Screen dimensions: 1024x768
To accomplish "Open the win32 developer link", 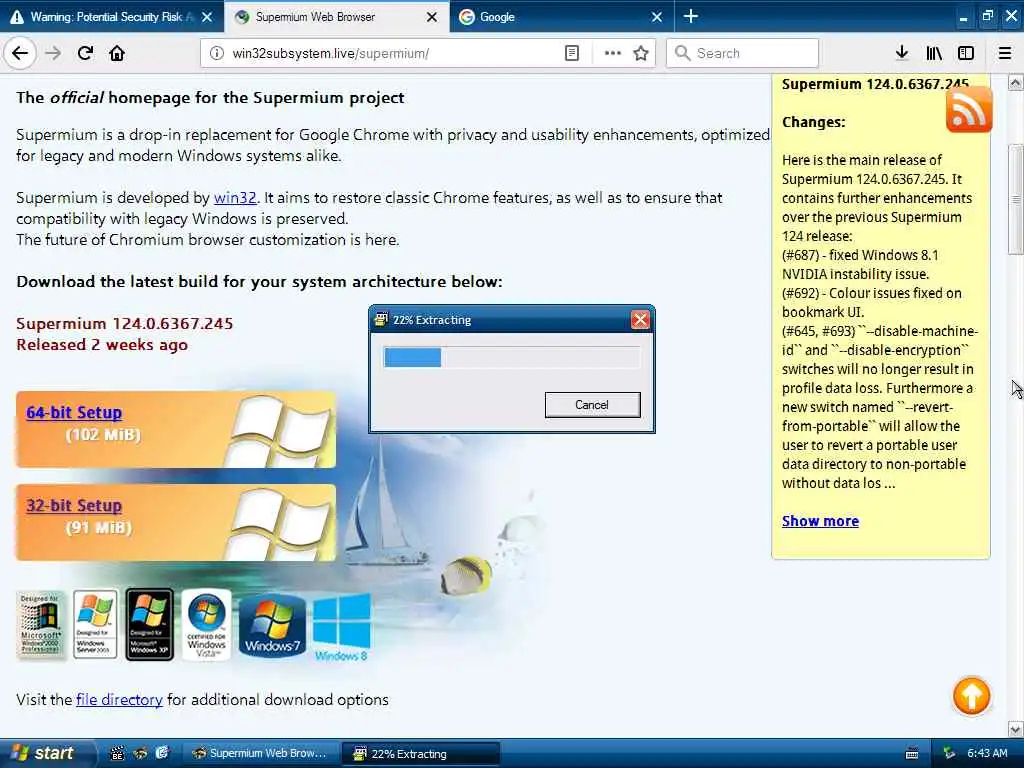I will (x=235, y=198).
